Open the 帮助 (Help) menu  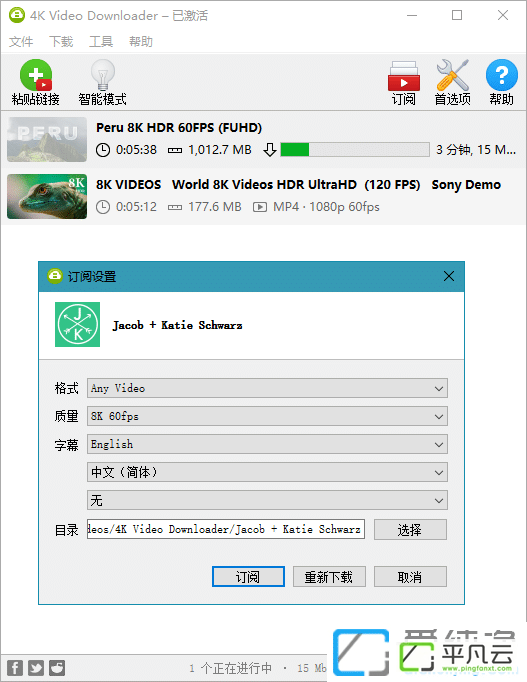click(141, 42)
